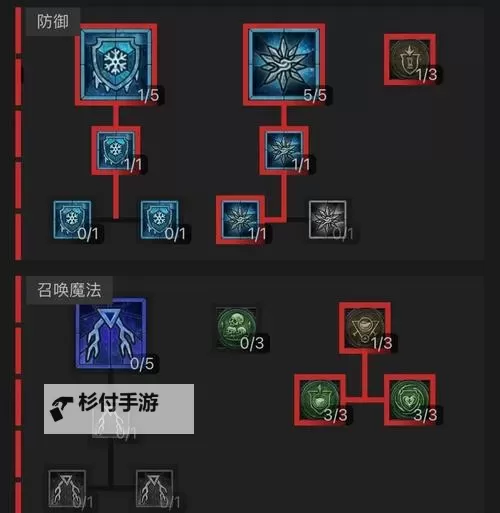Select the shield passive node showing 1/3

(x=410, y=59)
